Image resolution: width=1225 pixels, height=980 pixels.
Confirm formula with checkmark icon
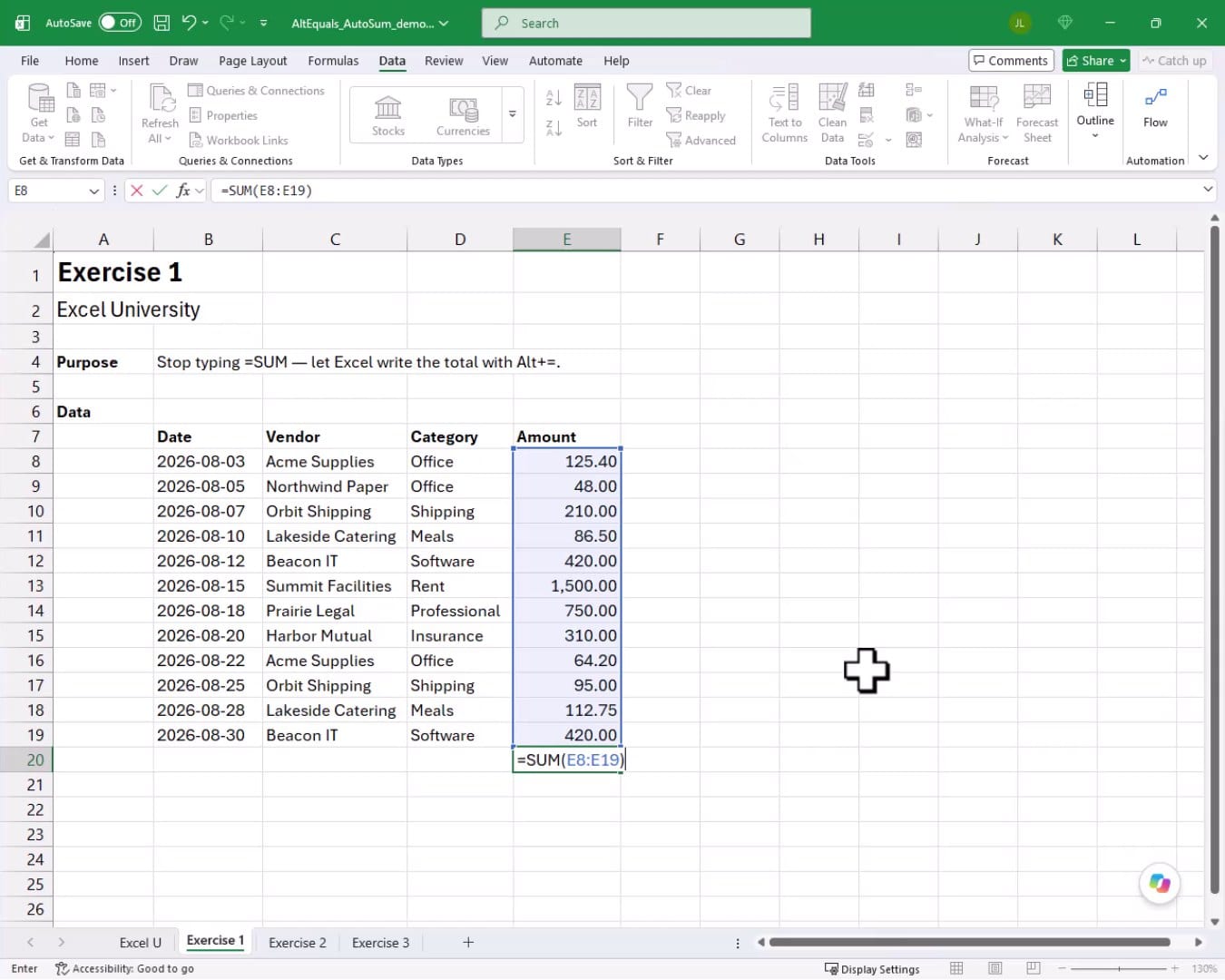[x=160, y=191]
